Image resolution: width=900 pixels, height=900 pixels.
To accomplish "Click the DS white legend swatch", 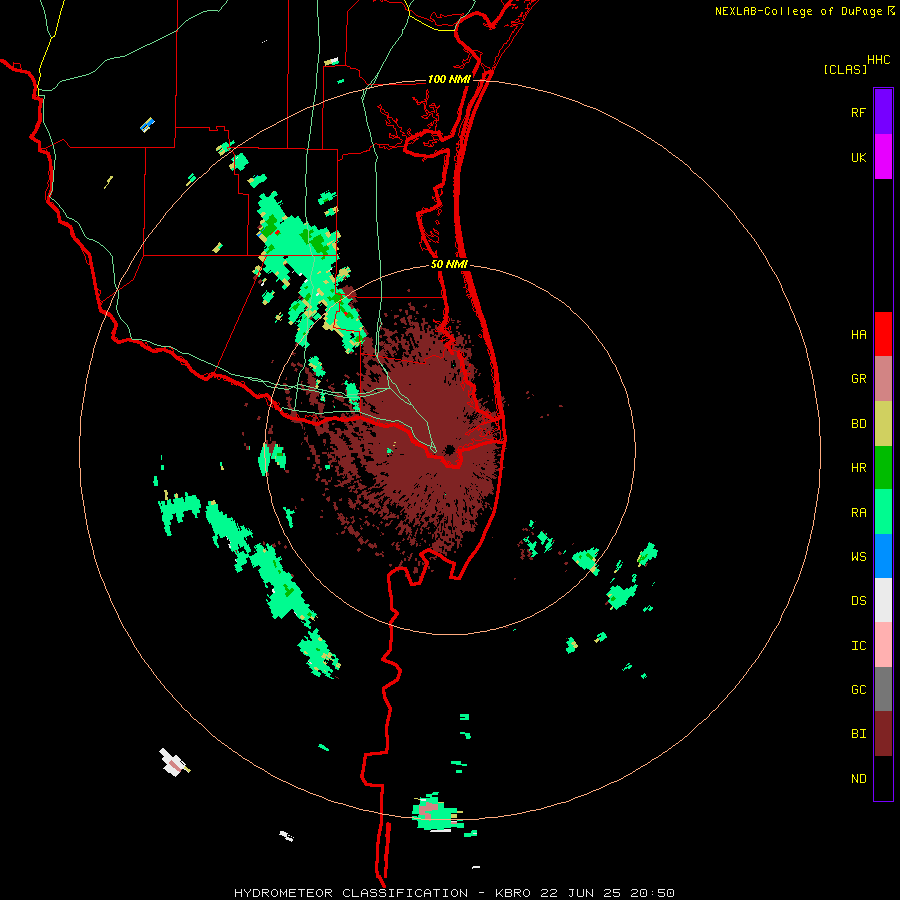I will click(883, 600).
